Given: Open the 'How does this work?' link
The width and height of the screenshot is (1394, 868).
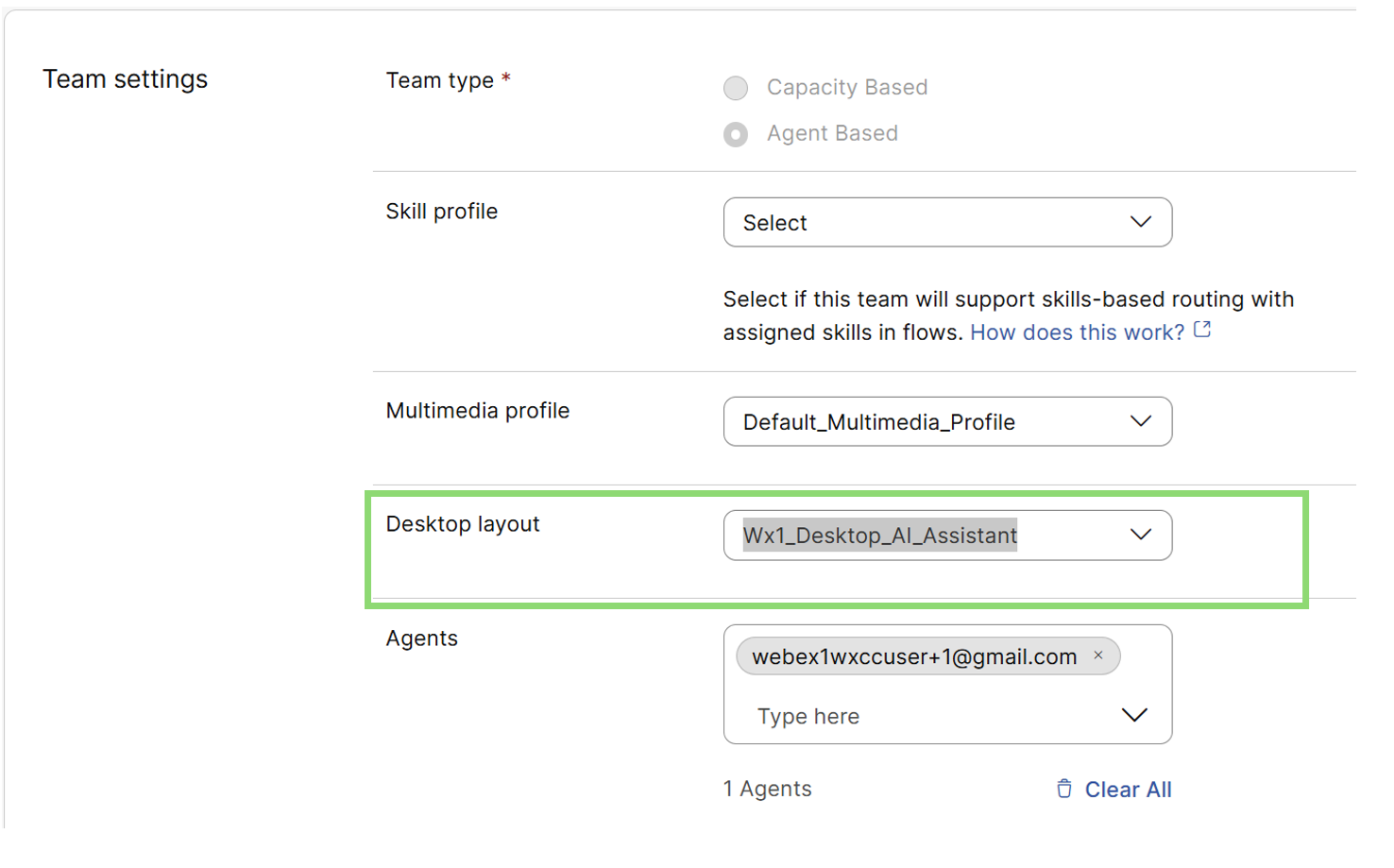Looking at the screenshot, I should [1077, 332].
